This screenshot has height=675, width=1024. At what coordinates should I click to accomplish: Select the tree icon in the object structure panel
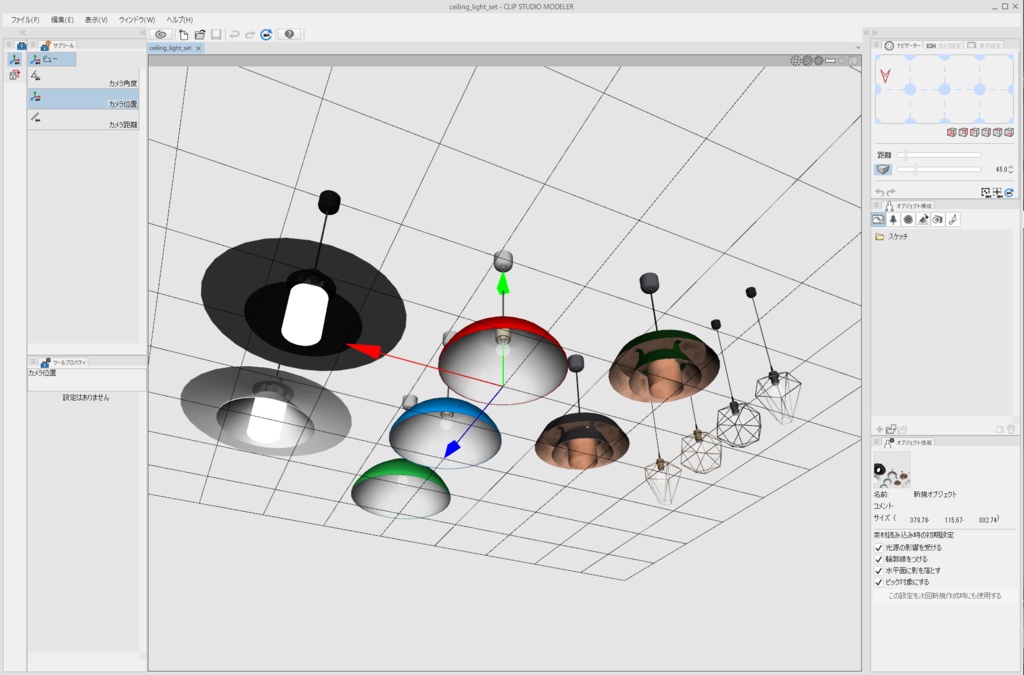tap(894, 220)
